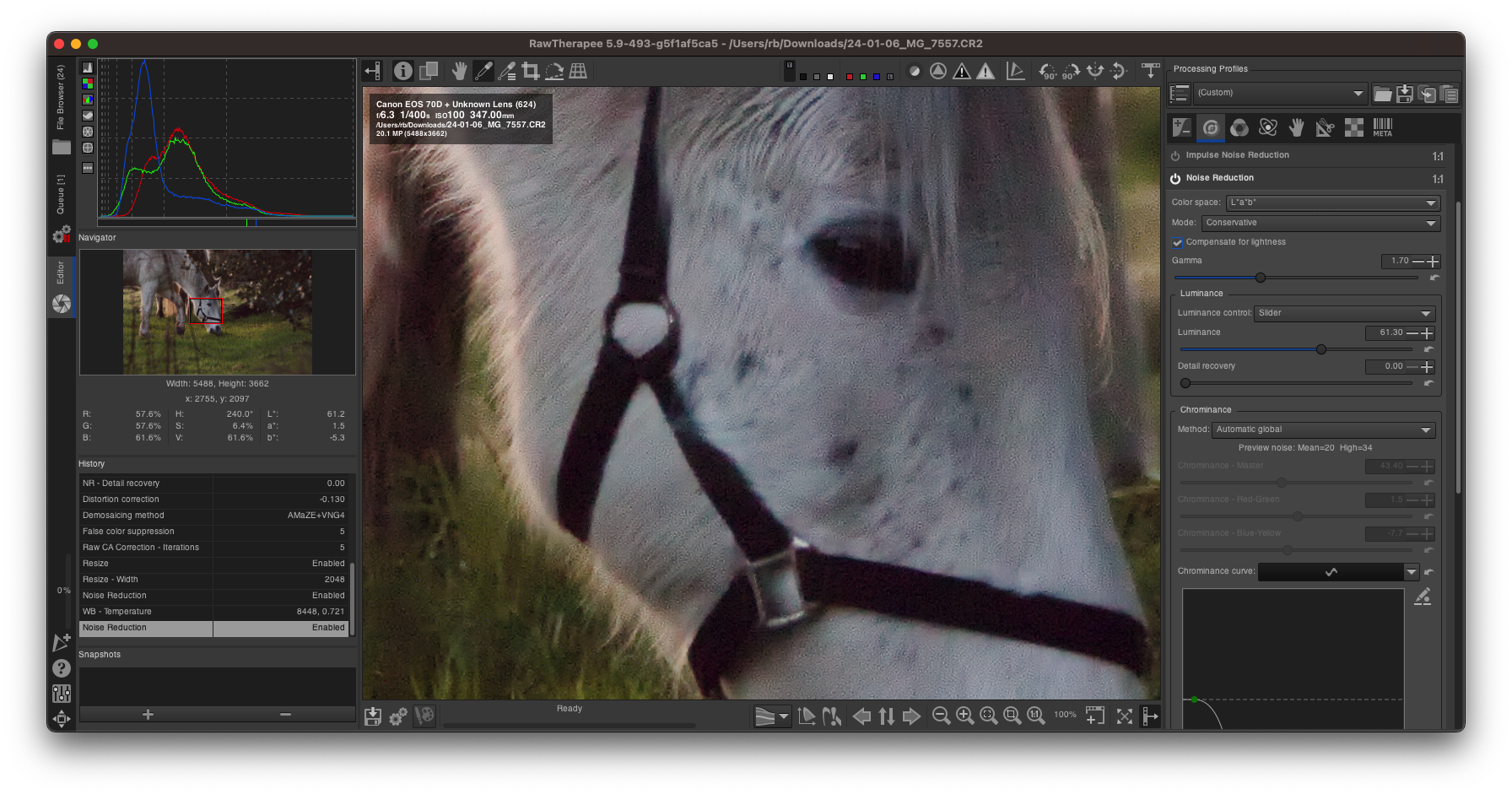Open the META metadata tab

coord(1382,127)
